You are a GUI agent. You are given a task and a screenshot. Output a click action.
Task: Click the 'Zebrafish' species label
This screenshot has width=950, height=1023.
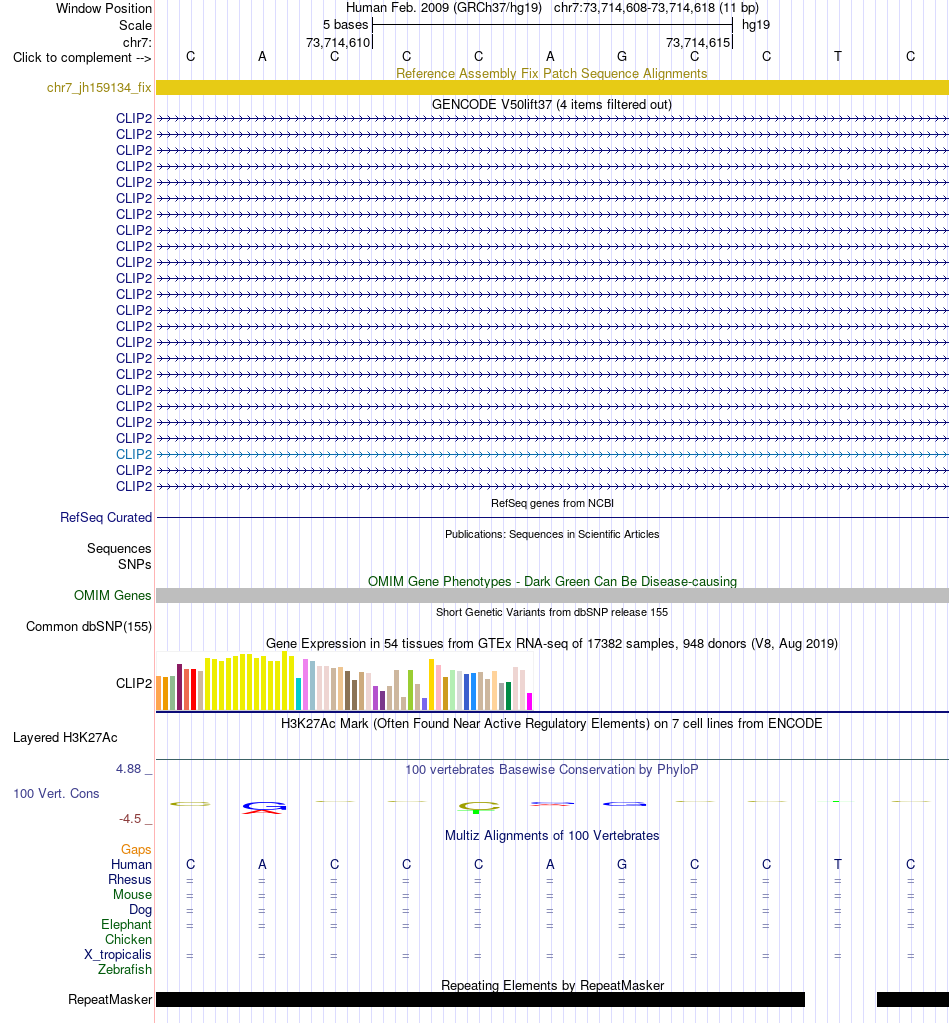tap(125, 969)
